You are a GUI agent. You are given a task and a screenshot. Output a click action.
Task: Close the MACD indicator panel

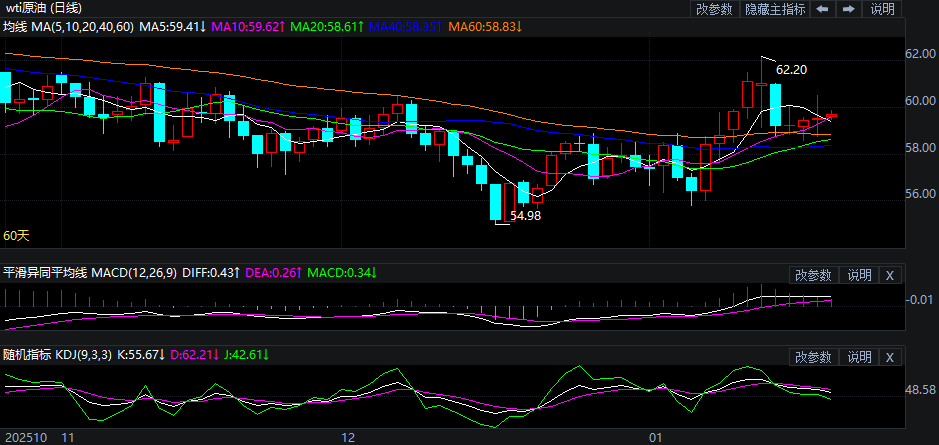[890, 275]
